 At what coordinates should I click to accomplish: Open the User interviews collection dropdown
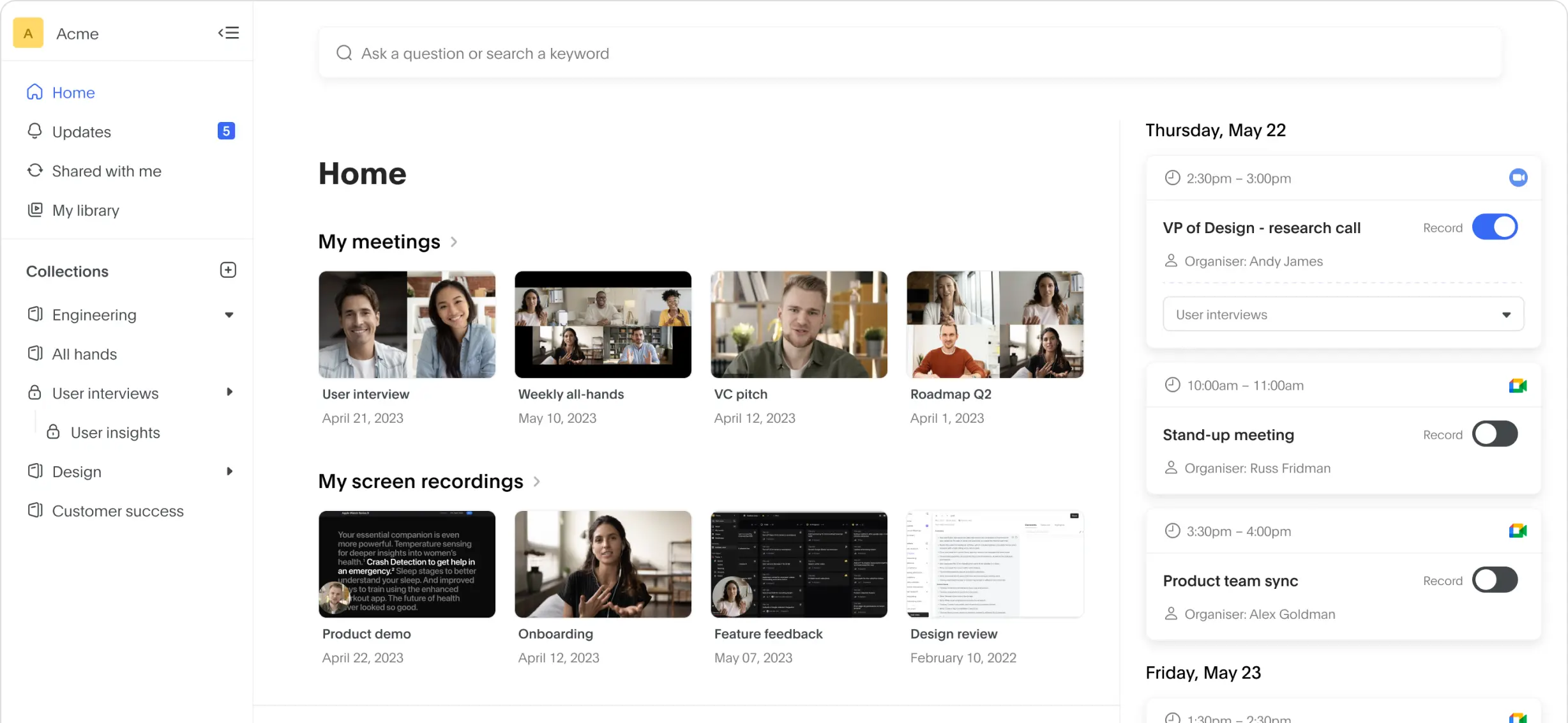click(x=1343, y=314)
